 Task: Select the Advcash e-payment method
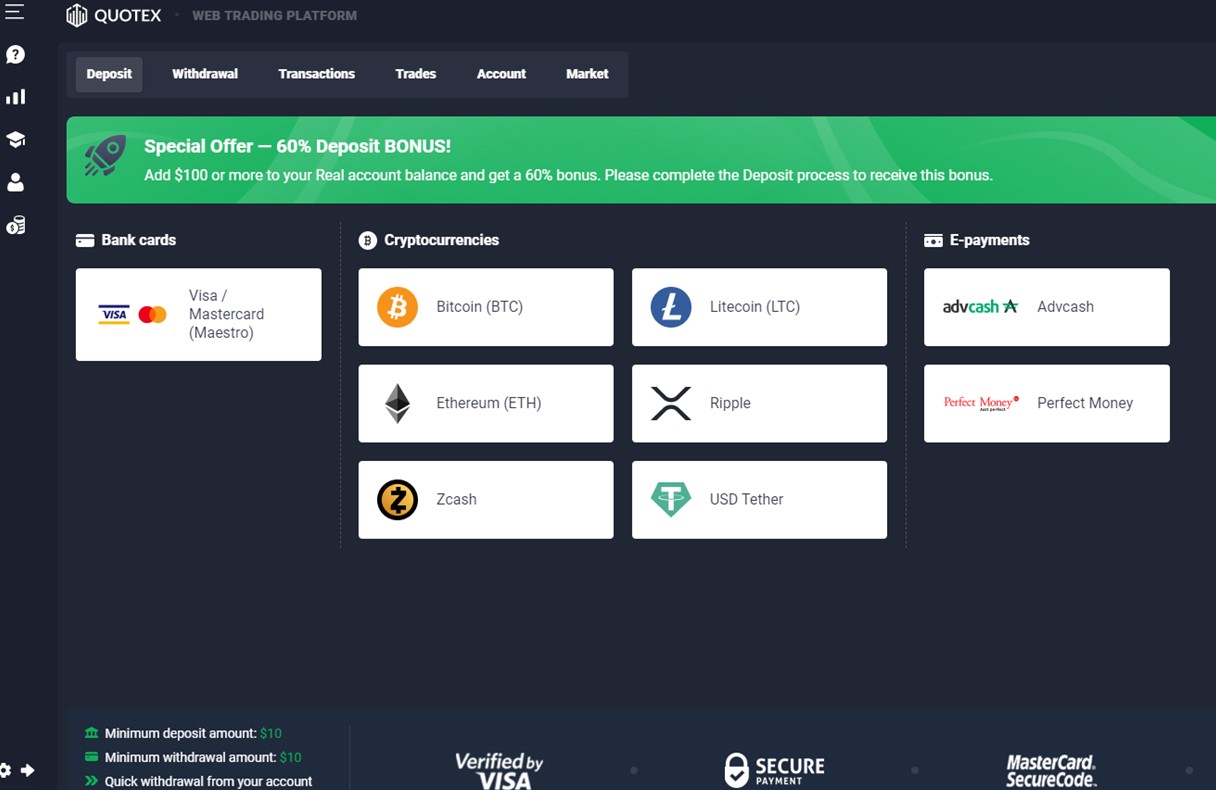pyautogui.click(x=1047, y=307)
